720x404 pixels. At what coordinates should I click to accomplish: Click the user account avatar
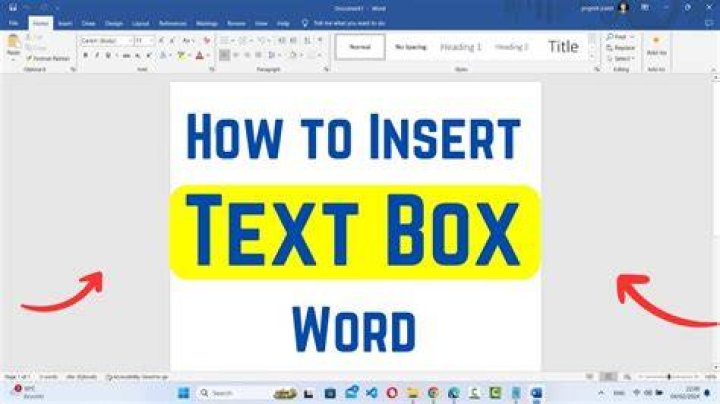(623, 8)
